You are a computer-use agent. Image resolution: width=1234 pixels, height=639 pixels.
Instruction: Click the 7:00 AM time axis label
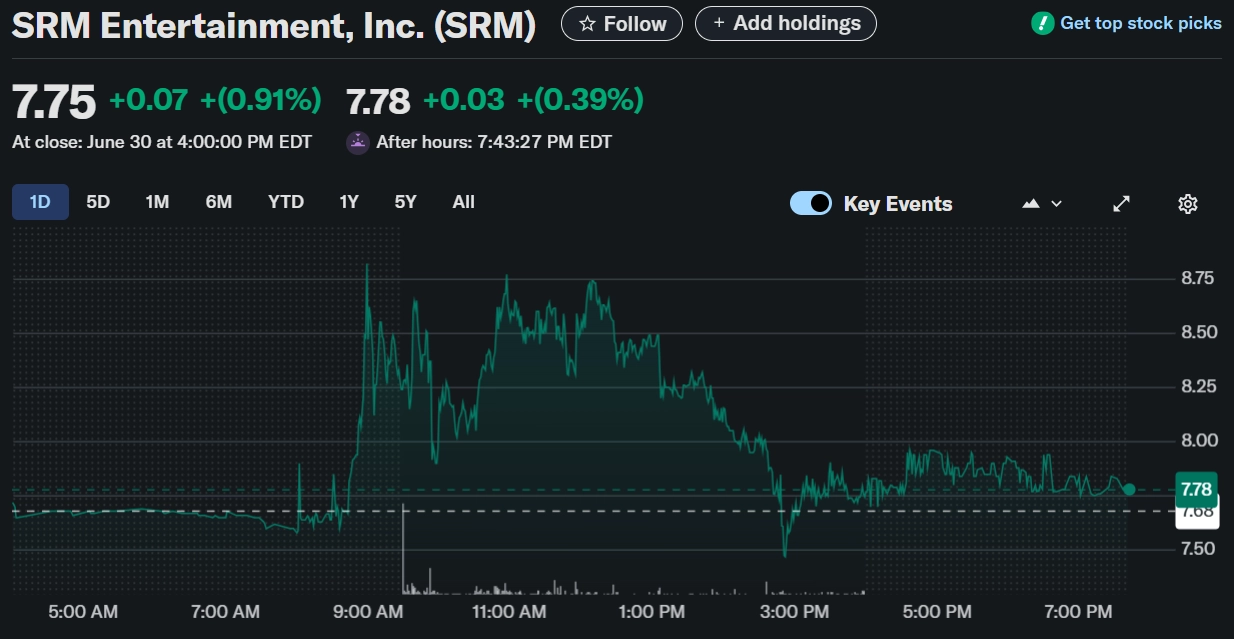[225, 611]
